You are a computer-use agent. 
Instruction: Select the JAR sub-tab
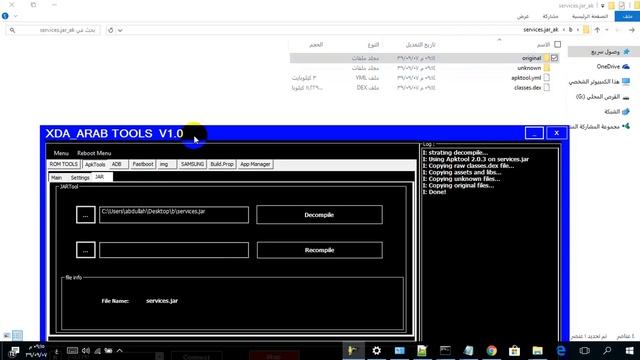[101, 177]
